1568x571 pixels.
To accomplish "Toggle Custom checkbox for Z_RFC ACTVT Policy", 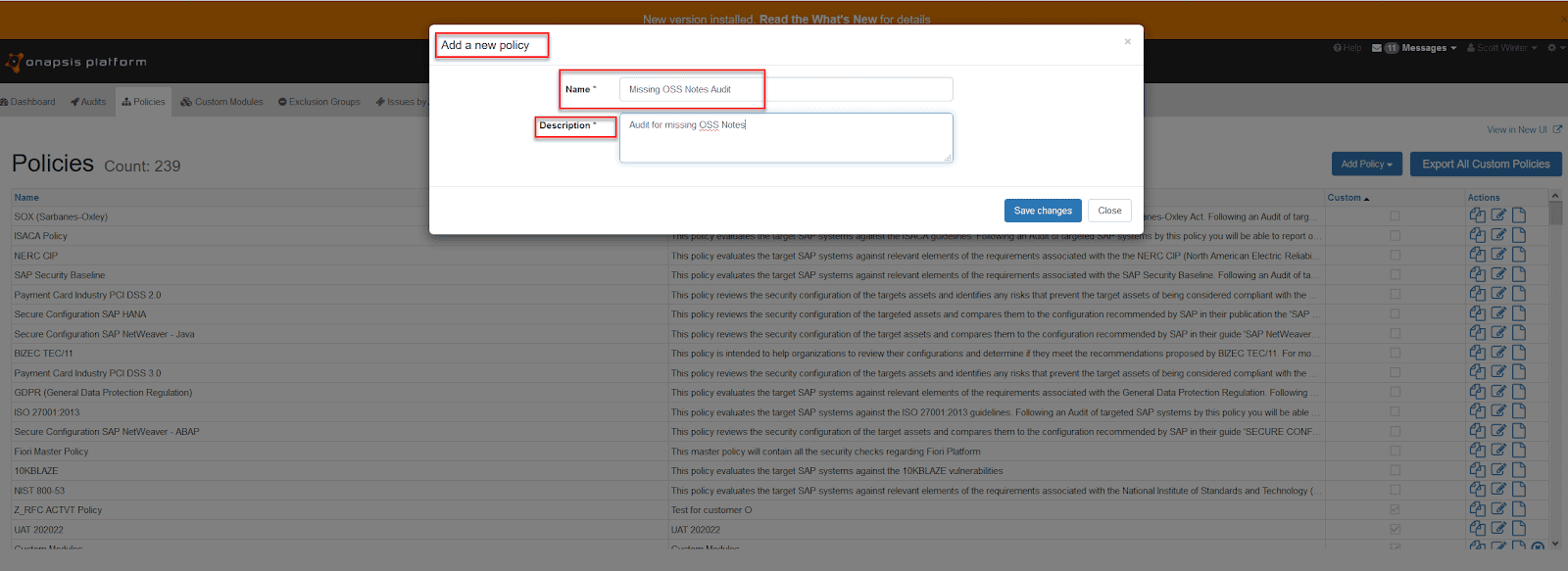I will tap(1395, 510).
